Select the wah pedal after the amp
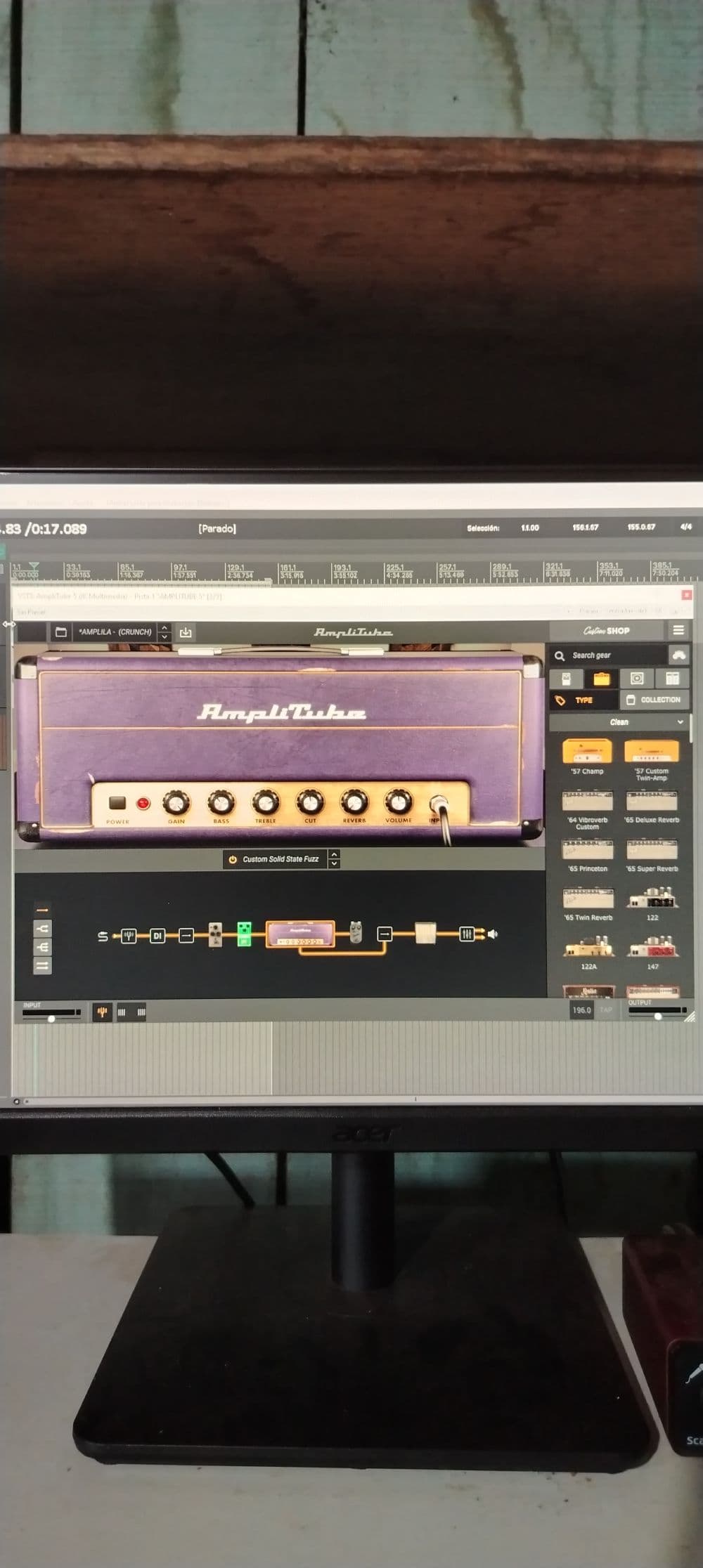Screen dimensions: 703x1568 point(356,932)
